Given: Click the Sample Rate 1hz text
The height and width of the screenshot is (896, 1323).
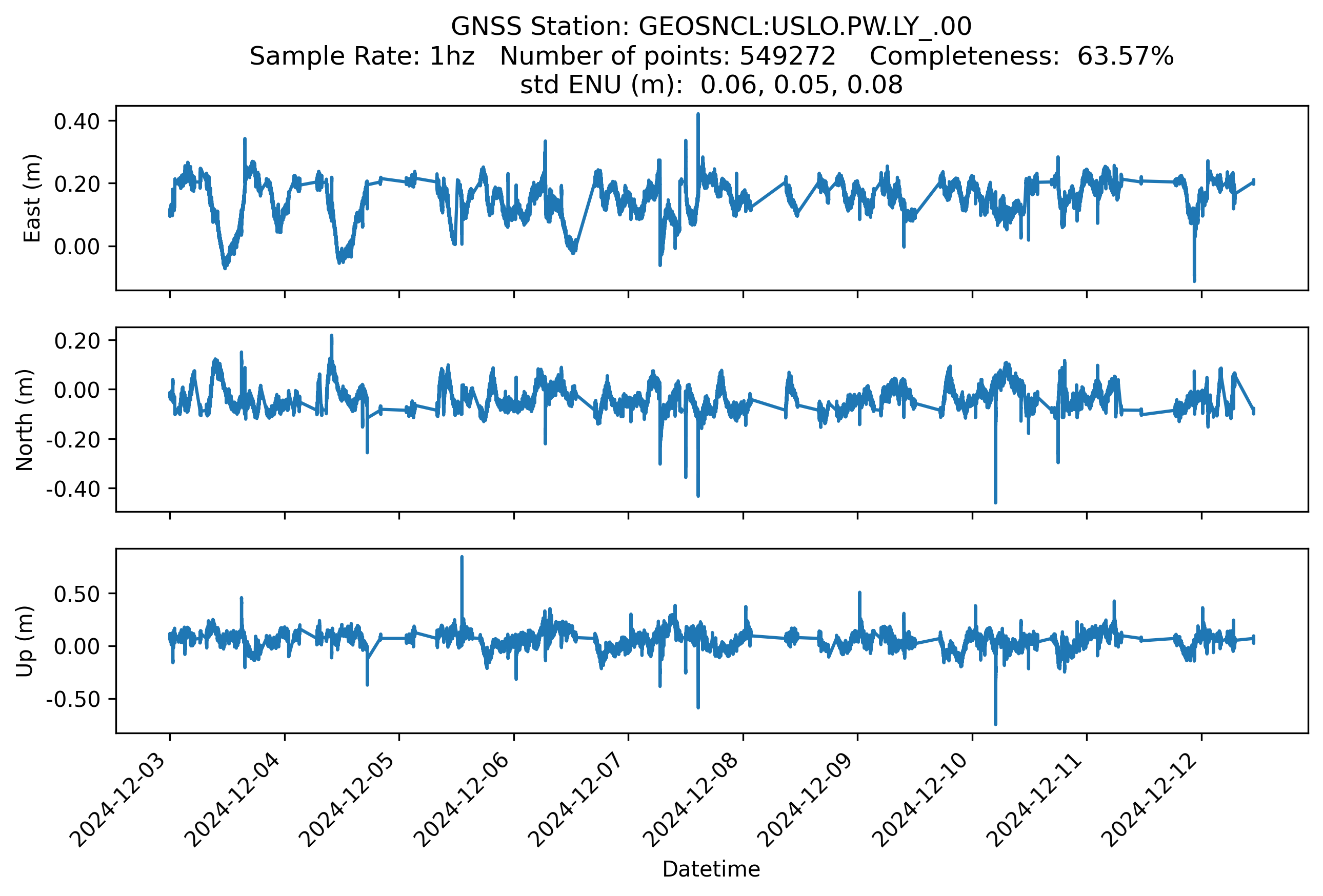Looking at the screenshot, I should (x=362, y=56).
